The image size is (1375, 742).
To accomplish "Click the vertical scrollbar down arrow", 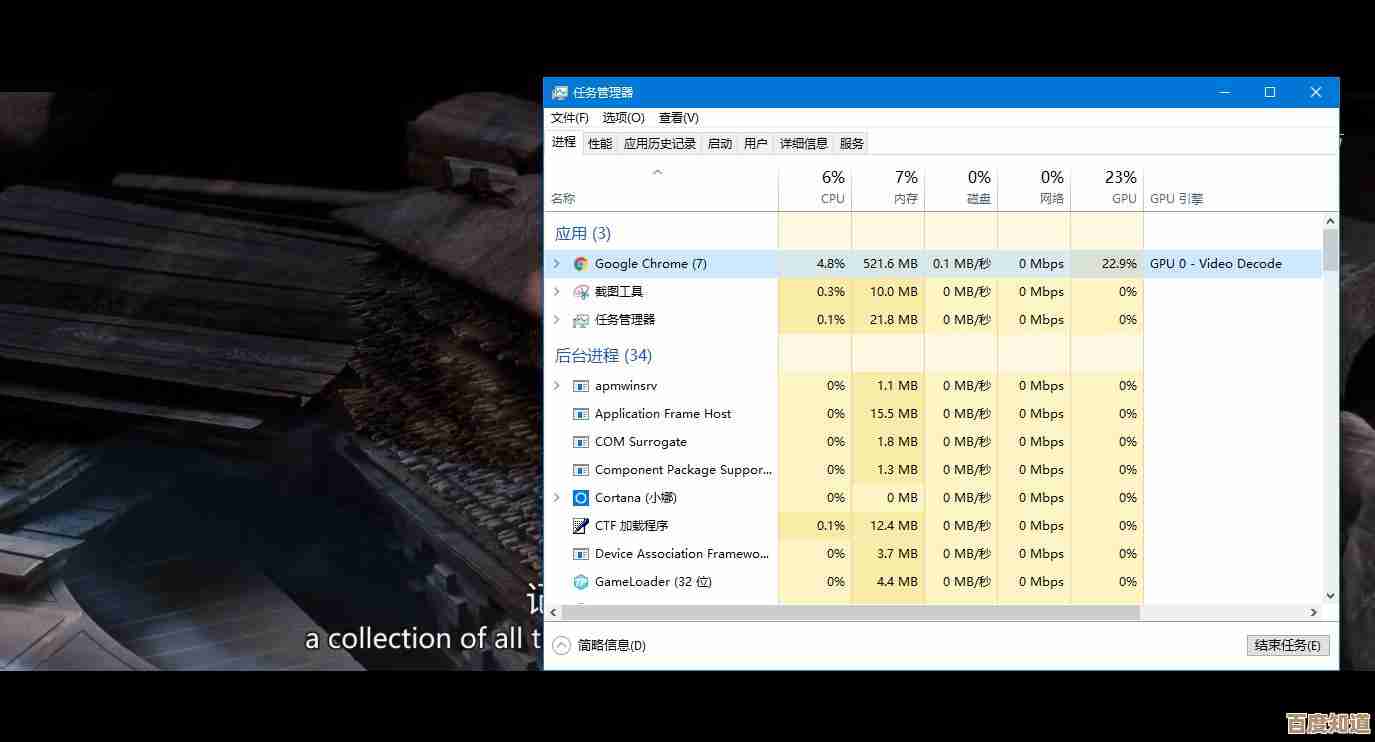I will click(x=1330, y=596).
